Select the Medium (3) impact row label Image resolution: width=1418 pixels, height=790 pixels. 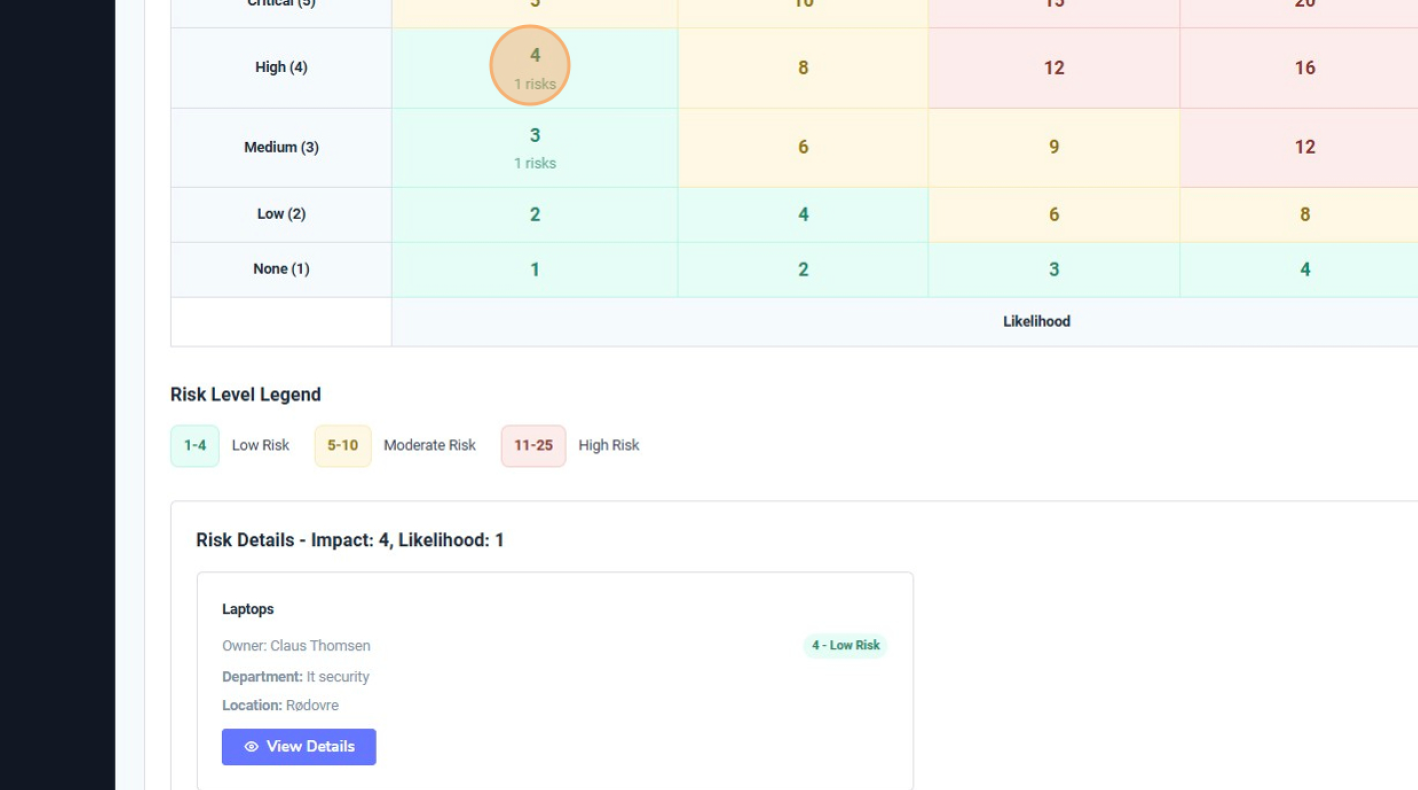pos(281,147)
